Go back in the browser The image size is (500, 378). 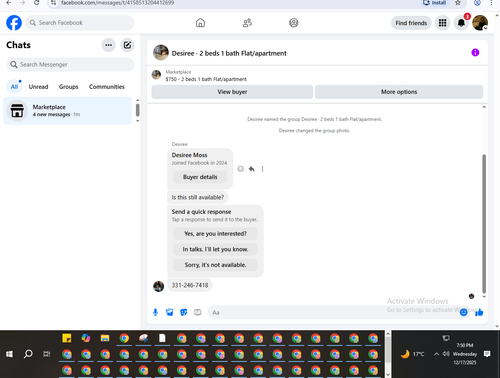coord(9,3)
